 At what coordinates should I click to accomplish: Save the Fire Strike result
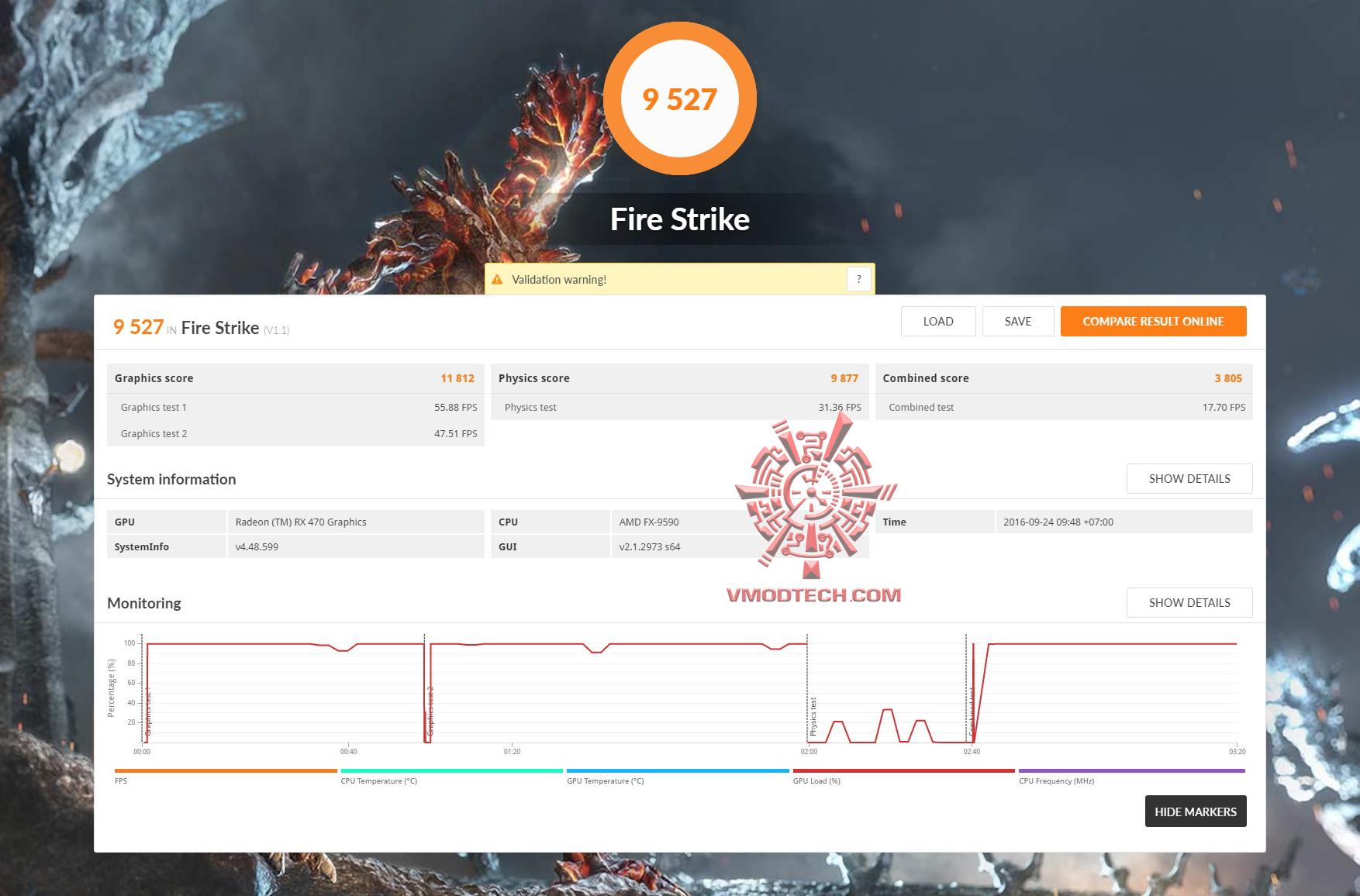tap(1018, 322)
